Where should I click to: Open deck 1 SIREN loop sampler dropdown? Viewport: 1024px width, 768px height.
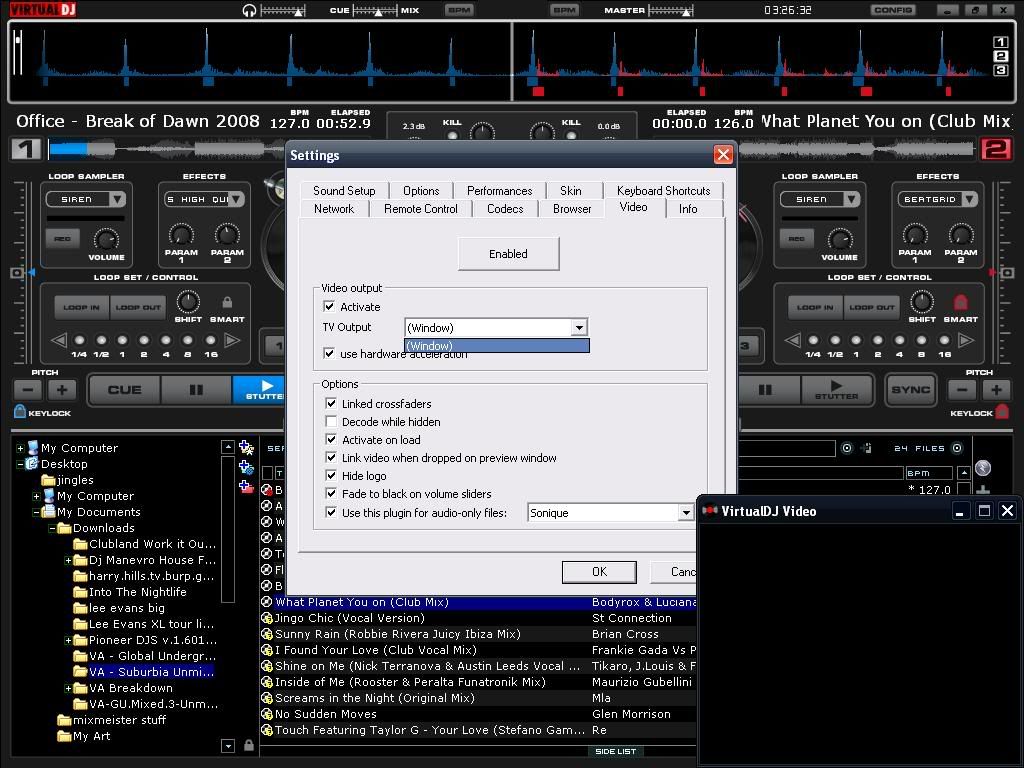tap(118, 199)
